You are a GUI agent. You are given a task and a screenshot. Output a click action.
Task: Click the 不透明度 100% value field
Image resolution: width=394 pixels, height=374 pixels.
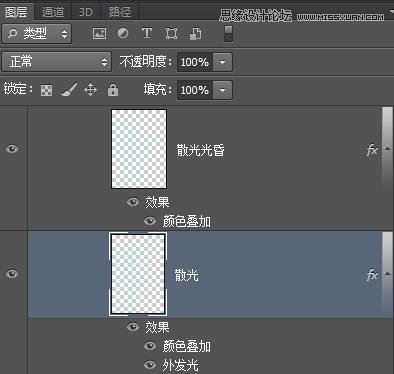coord(194,62)
